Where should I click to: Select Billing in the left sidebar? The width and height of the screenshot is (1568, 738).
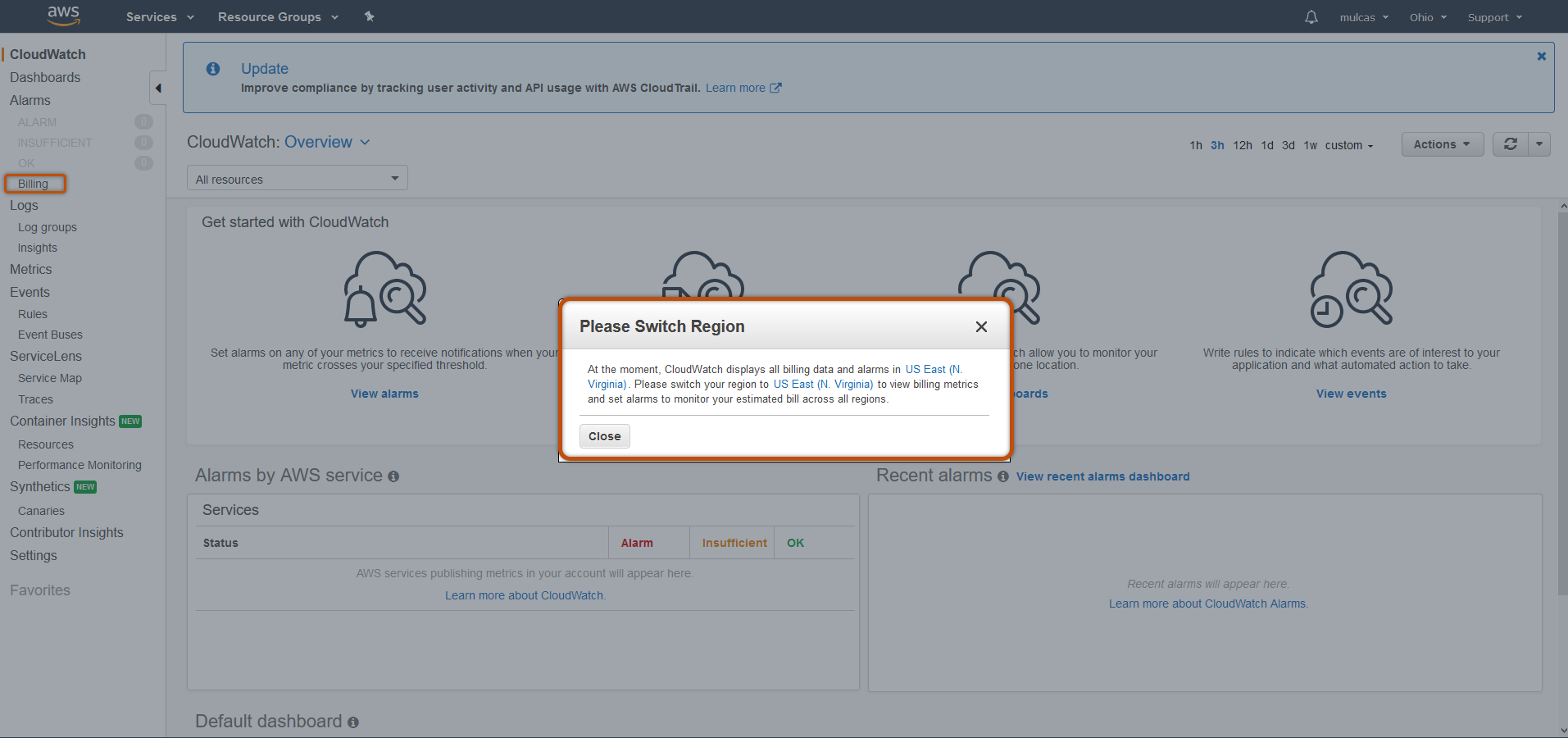pos(34,184)
